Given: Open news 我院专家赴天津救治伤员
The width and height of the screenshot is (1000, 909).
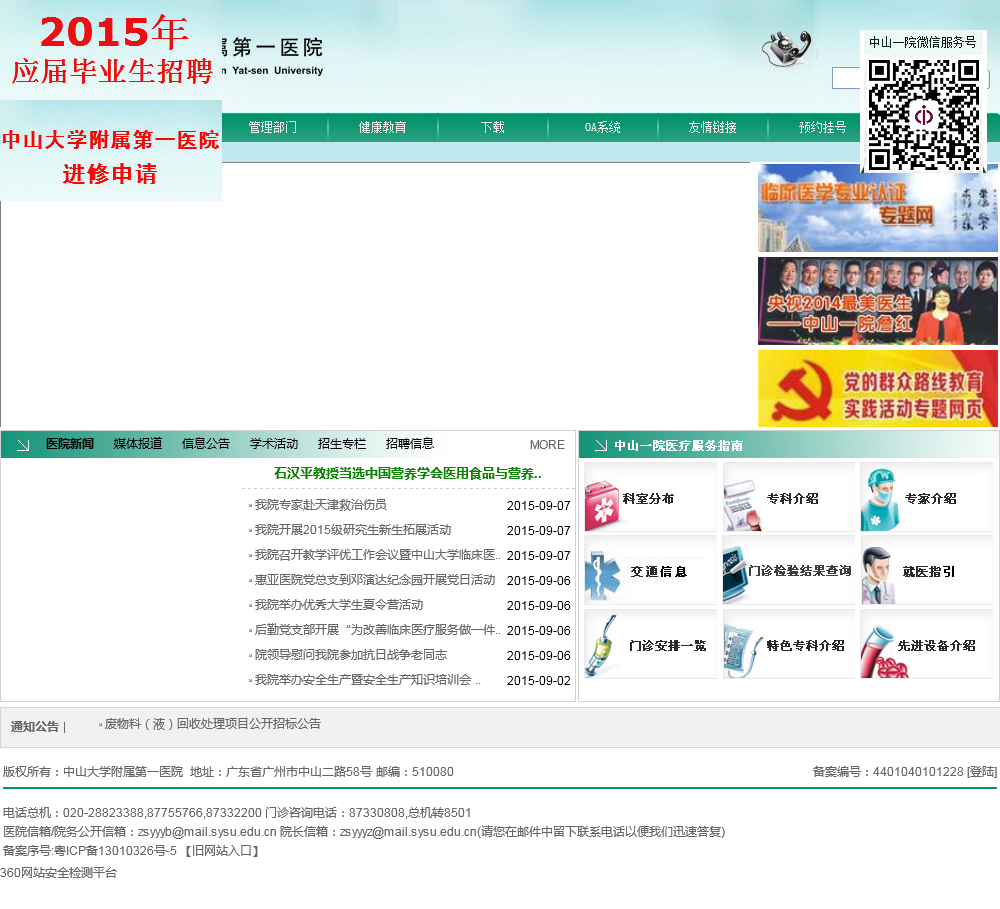Looking at the screenshot, I should (320, 505).
